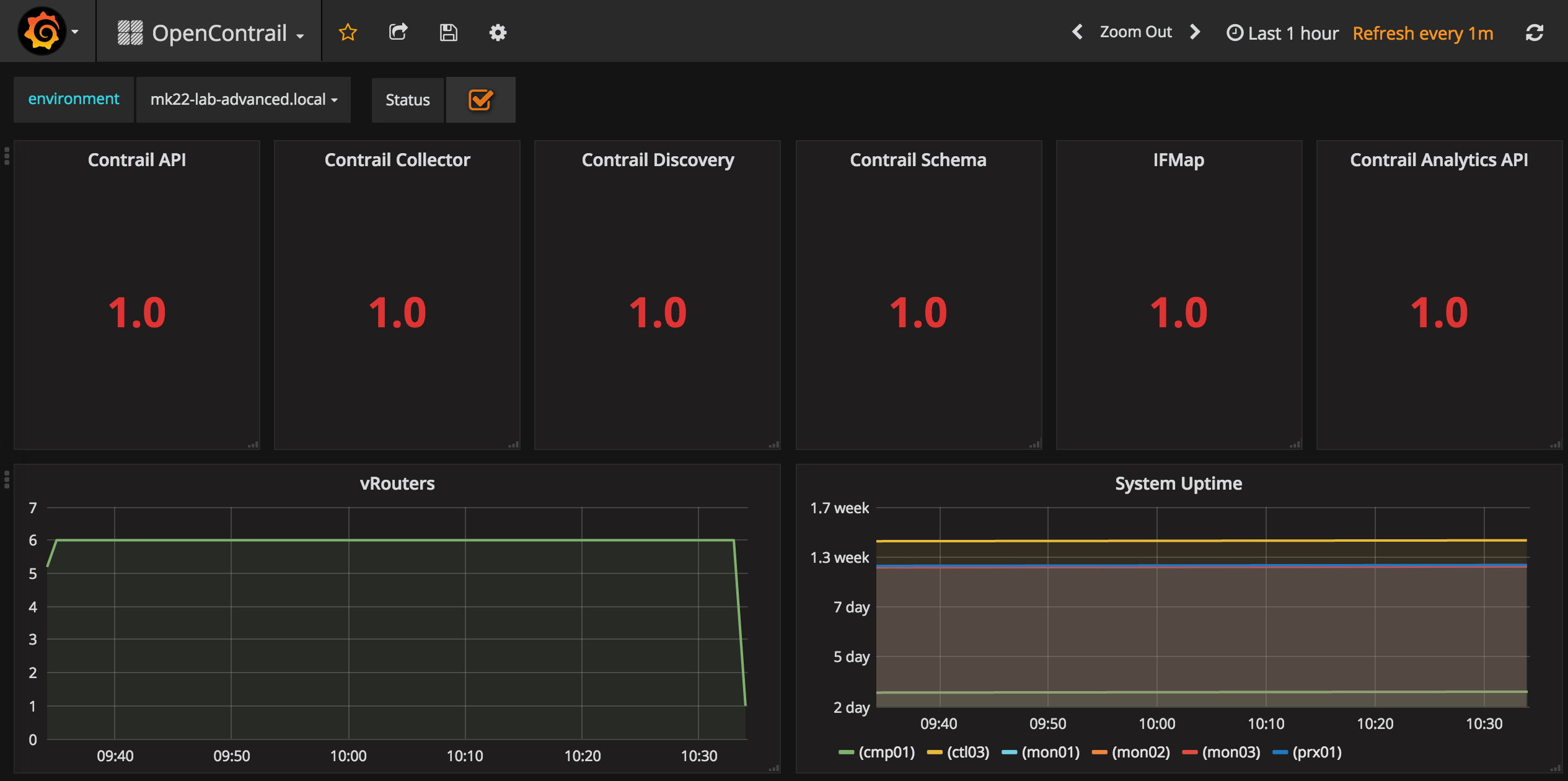Click the Contrail Analytics API resize handle
The image size is (1568, 781).
point(1555,444)
